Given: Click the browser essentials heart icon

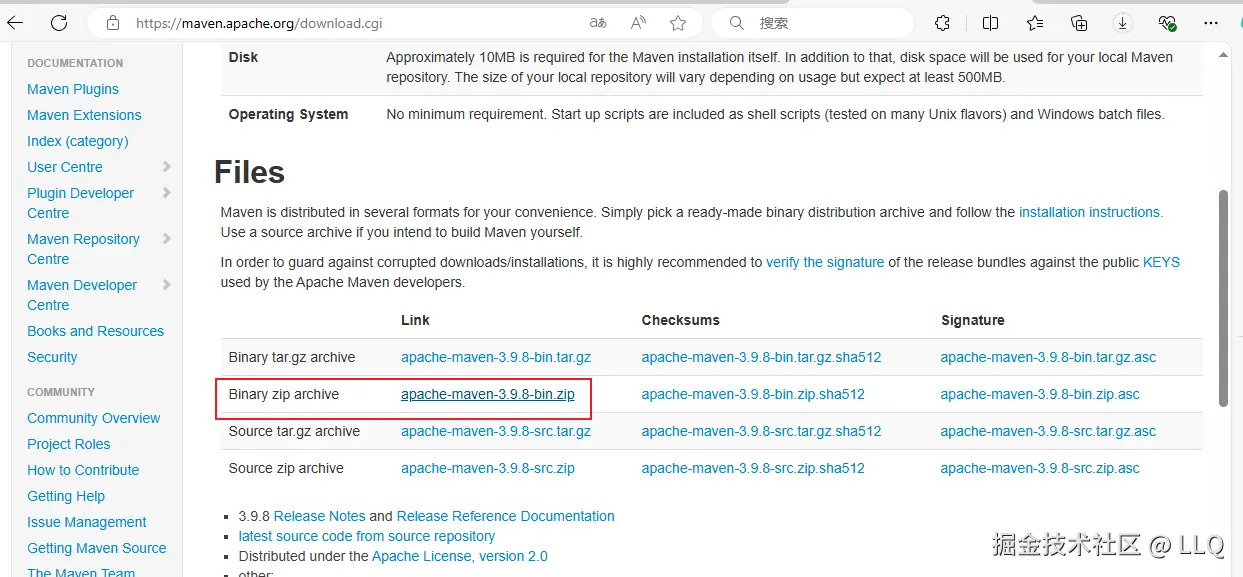Looking at the screenshot, I should 1167,22.
